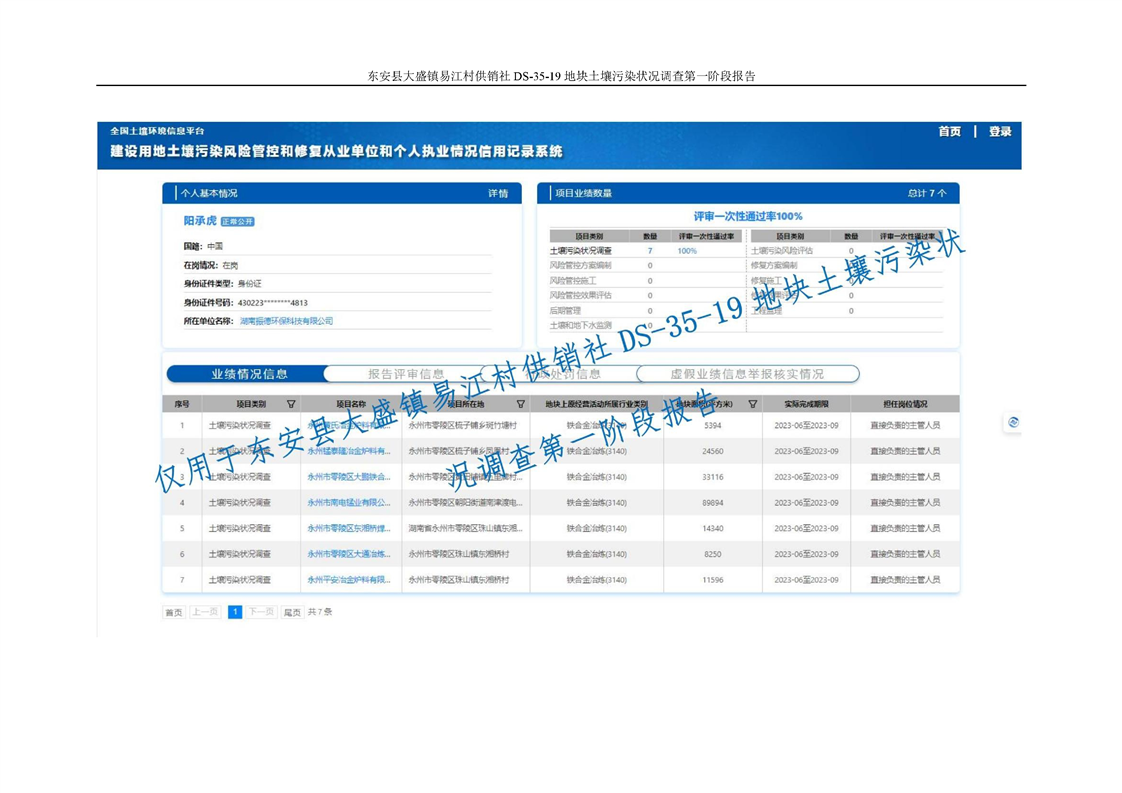Open the 报告评审信息 tab
The image size is (1122, 793).
tap(406, 374)
